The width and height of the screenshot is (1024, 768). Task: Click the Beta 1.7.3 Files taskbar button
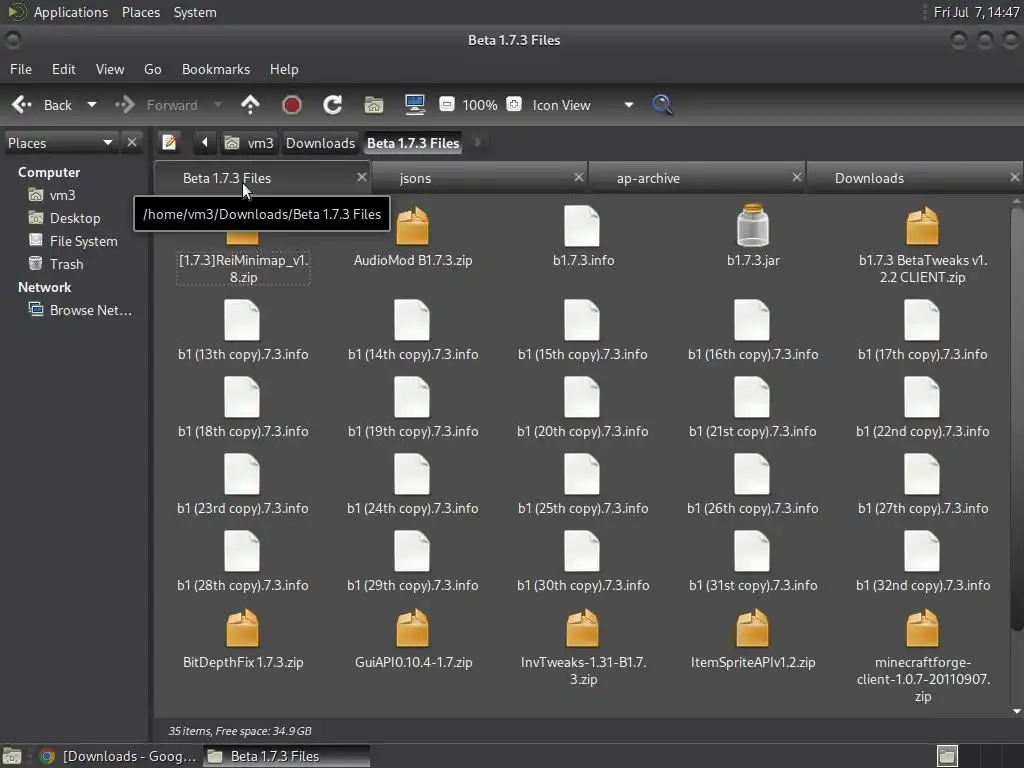[x=286, y=756]
